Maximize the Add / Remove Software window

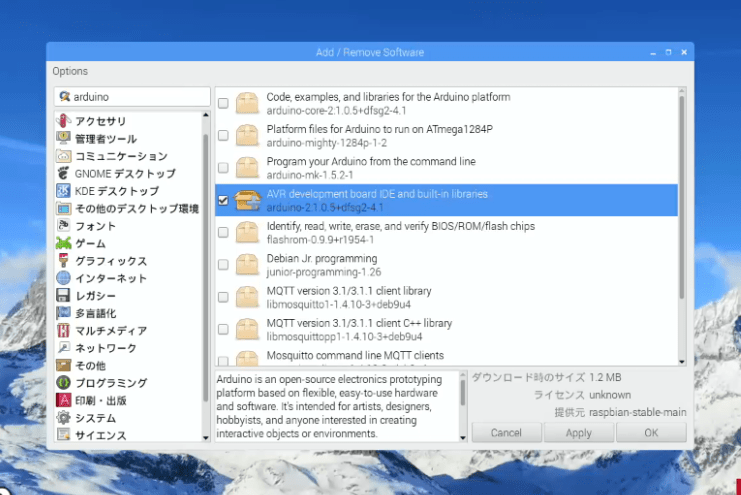tap(668, 52)
